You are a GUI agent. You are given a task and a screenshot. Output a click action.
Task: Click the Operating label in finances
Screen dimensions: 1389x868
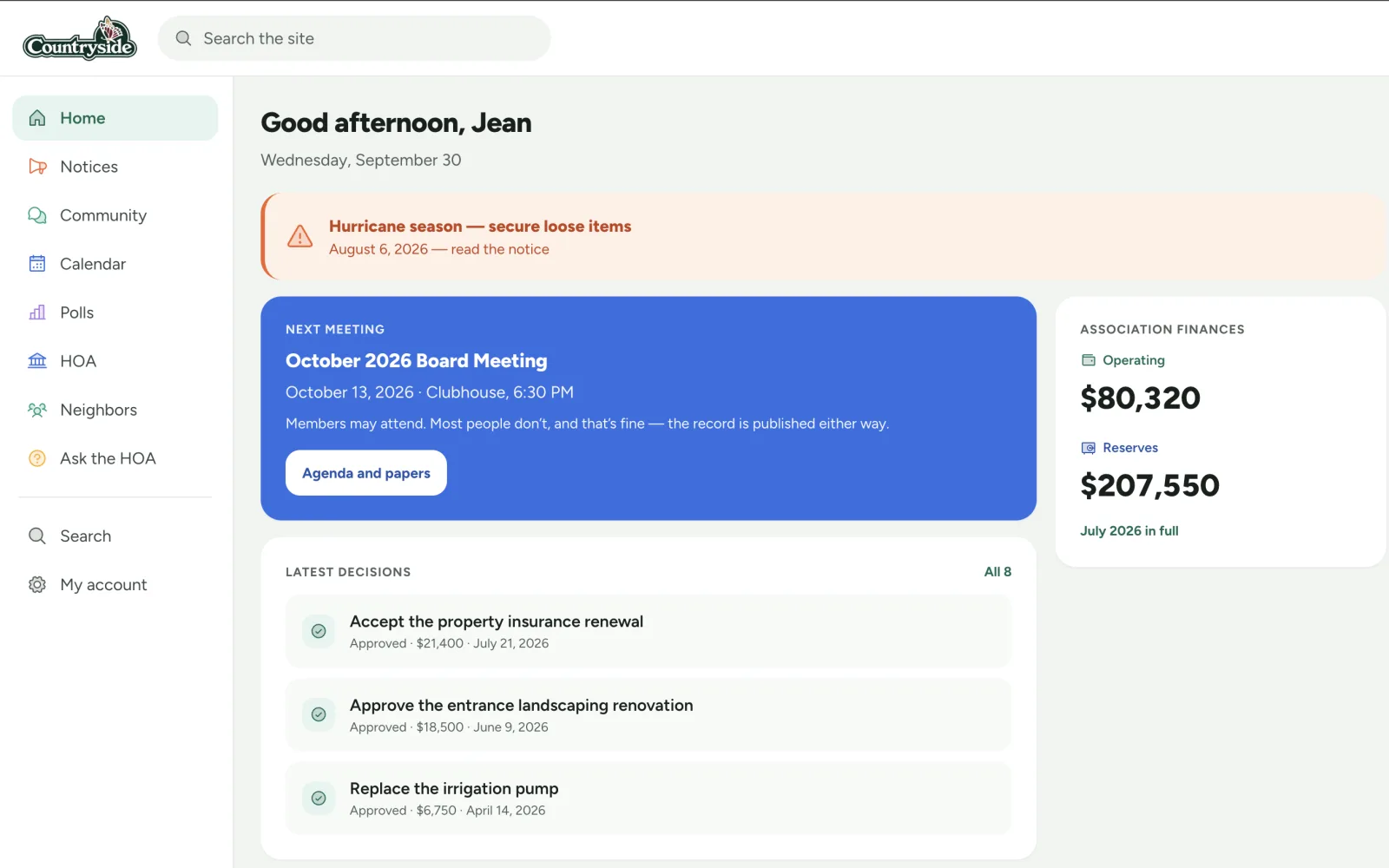1134,360
